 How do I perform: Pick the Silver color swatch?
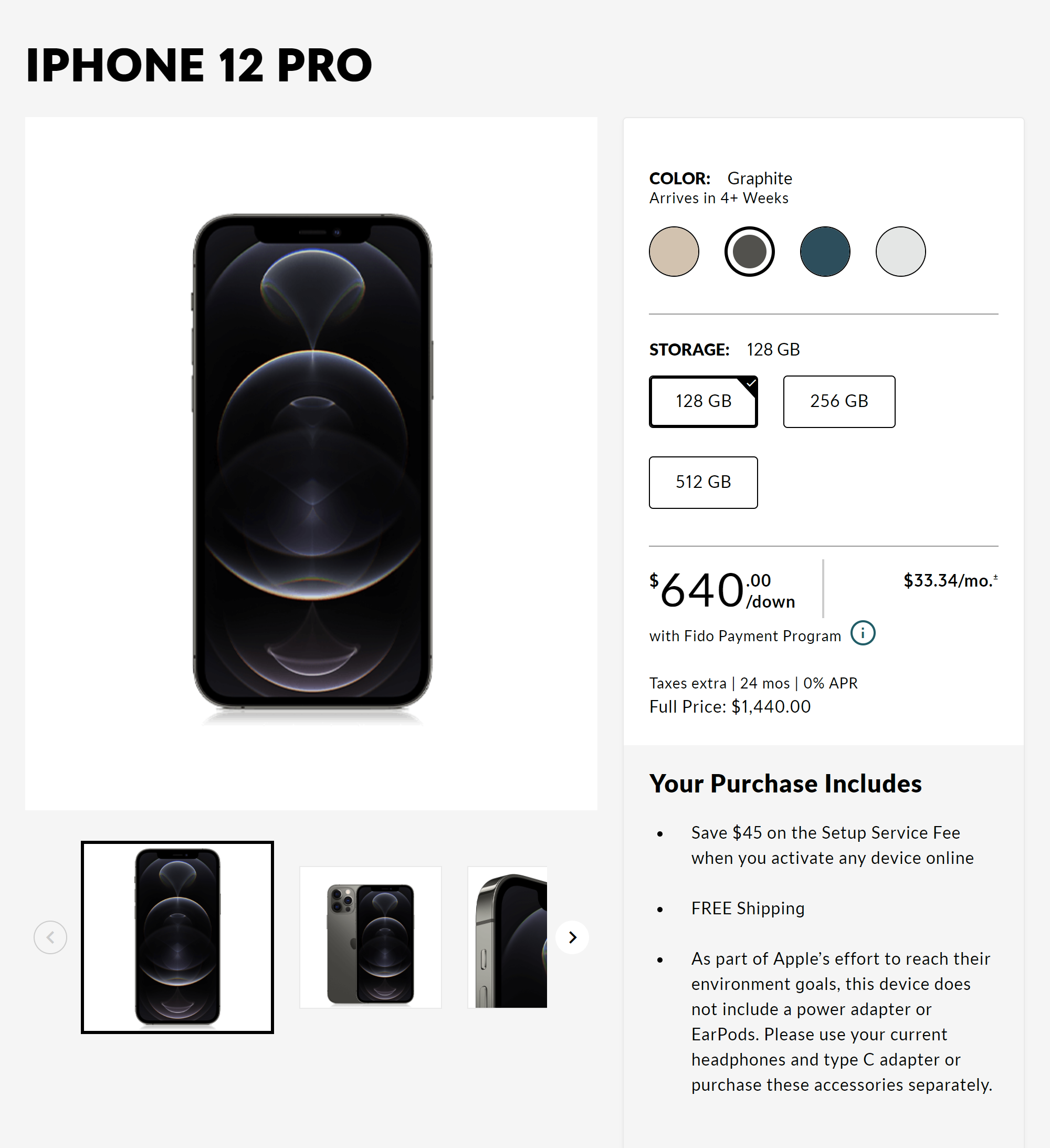901,252
